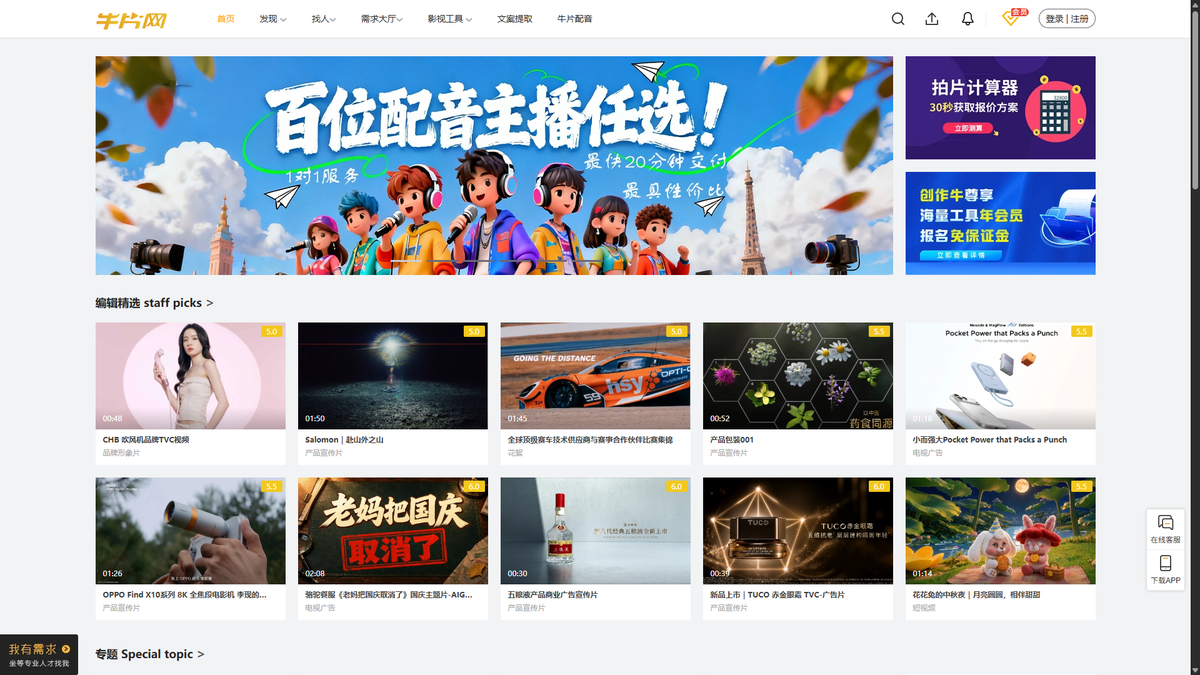Click the 6.0 badge on 五粮液 video

coord(677,486)
